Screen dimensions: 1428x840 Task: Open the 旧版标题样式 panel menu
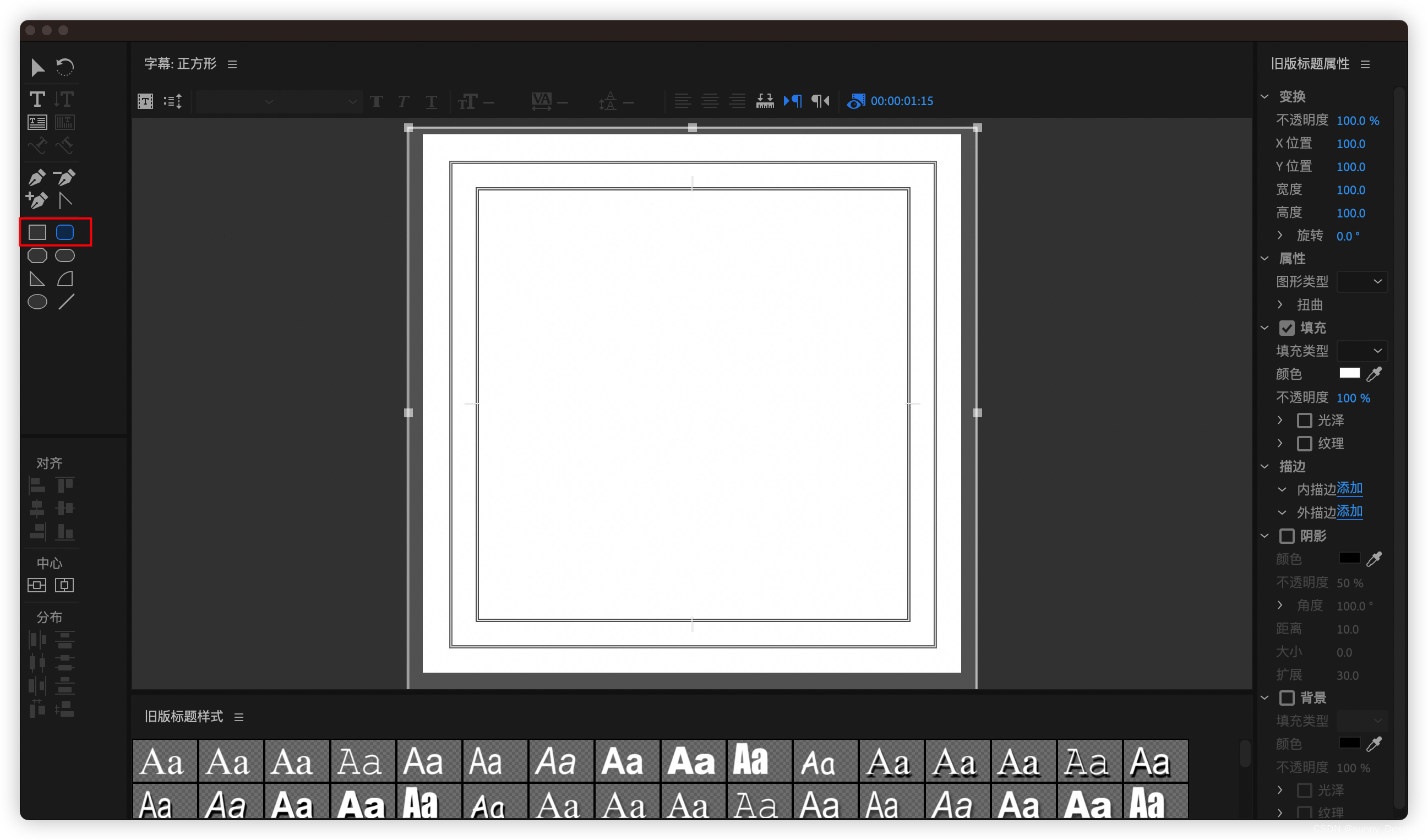[239, 718]
